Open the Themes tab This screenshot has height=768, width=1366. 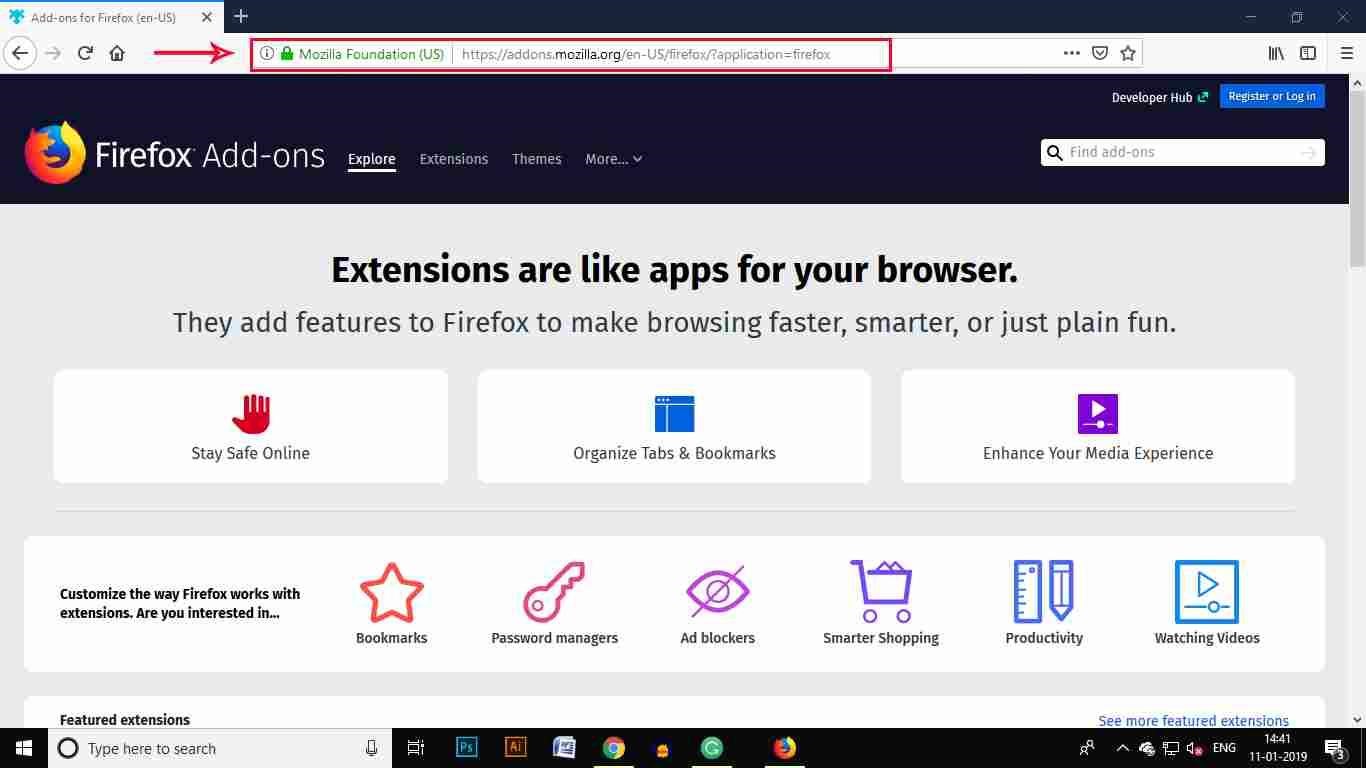[x=537, y=159]
